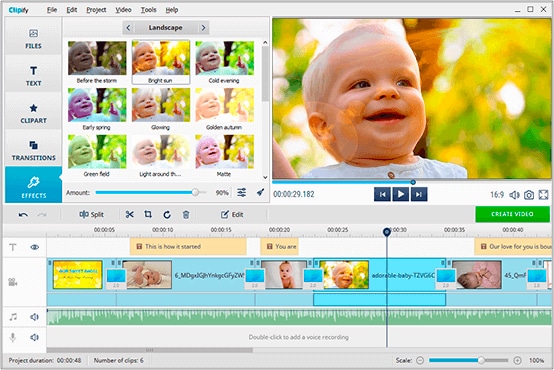Viewport: 554px width, 370px height.
Task: Apply the Matte effect
Action: (224, 155)
